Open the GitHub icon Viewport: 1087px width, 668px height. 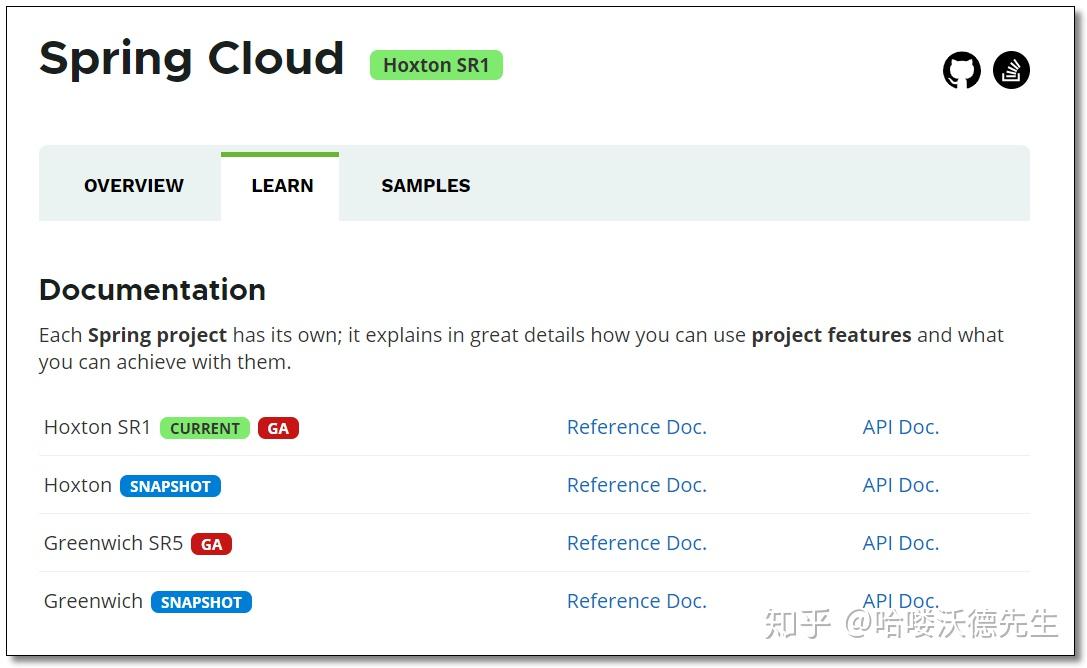point(961,70)
